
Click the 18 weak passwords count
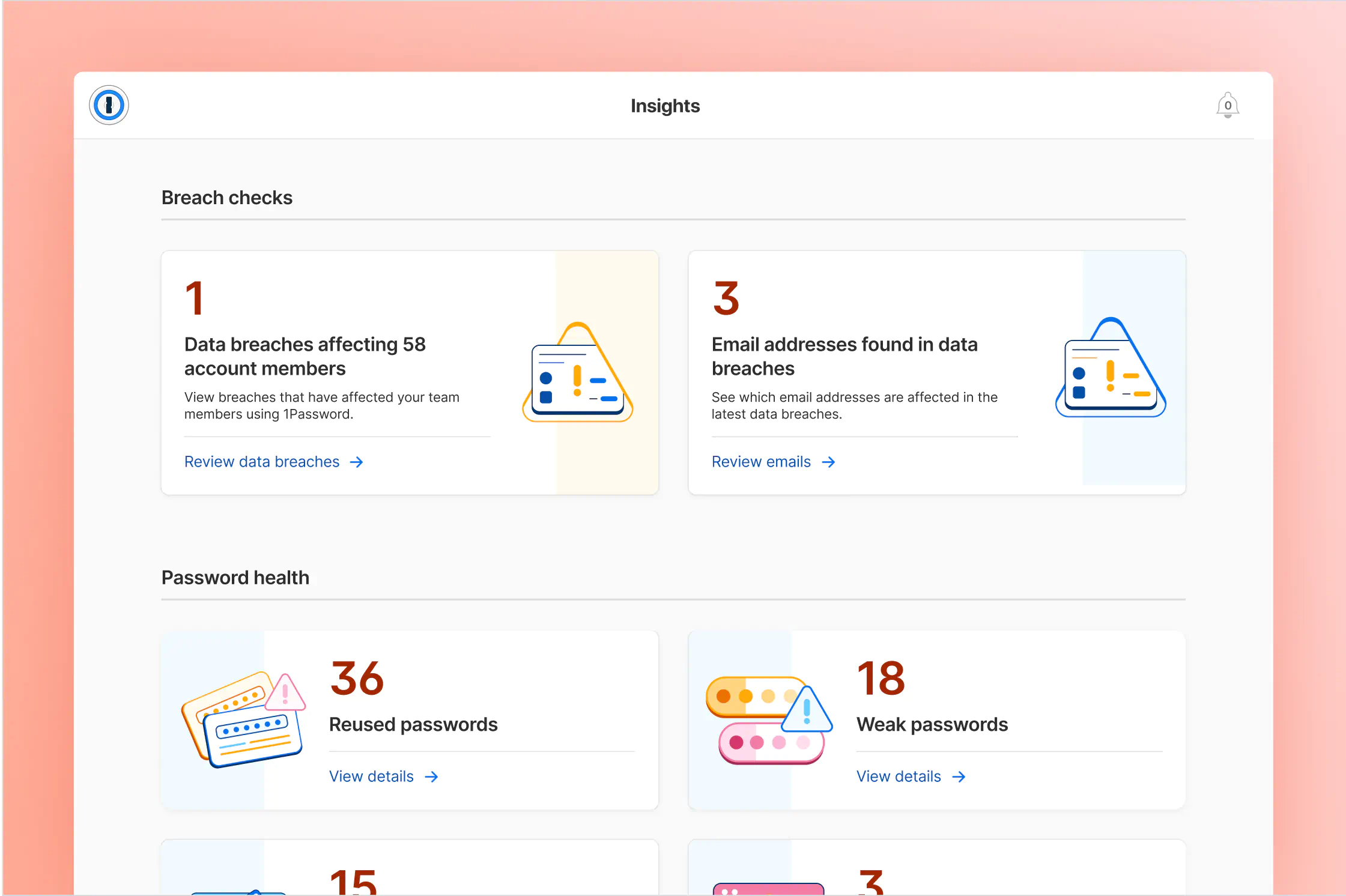point(881,679)
